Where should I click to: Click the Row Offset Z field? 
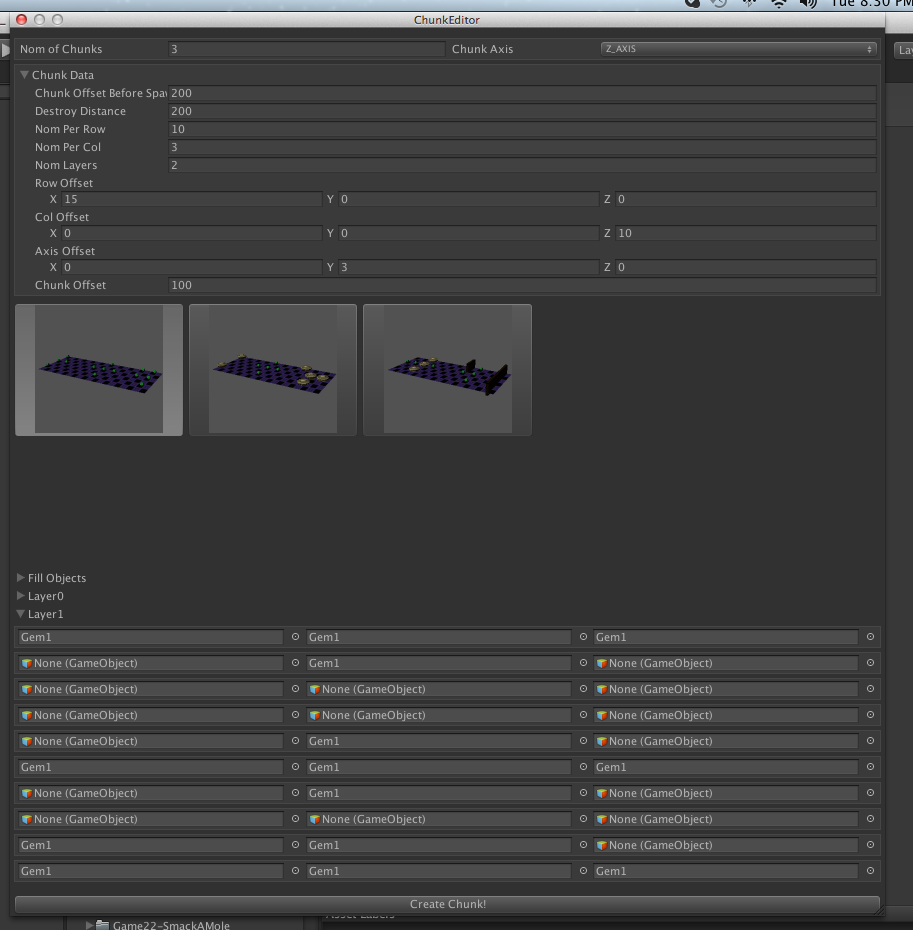click(x=746, y=199)
